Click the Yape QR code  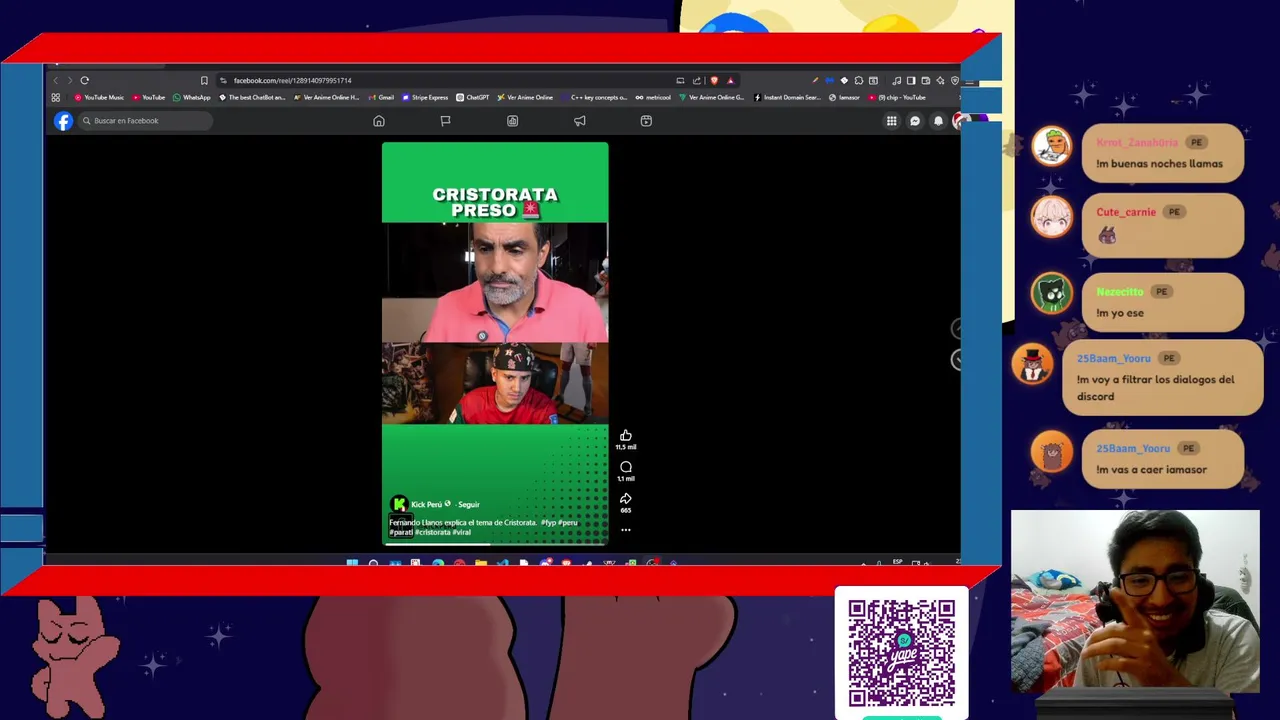pyautogui.click(x=901, y=652)
